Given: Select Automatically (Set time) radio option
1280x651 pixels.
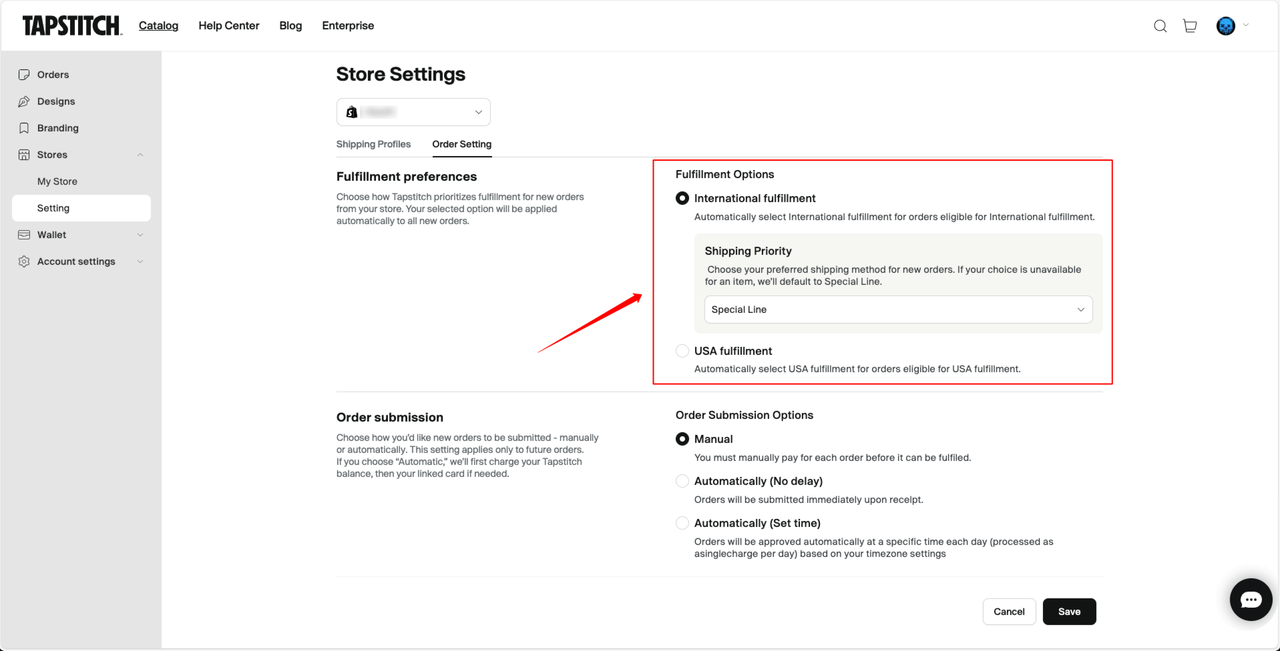Looking at the screenshot, I should point(682,523).
